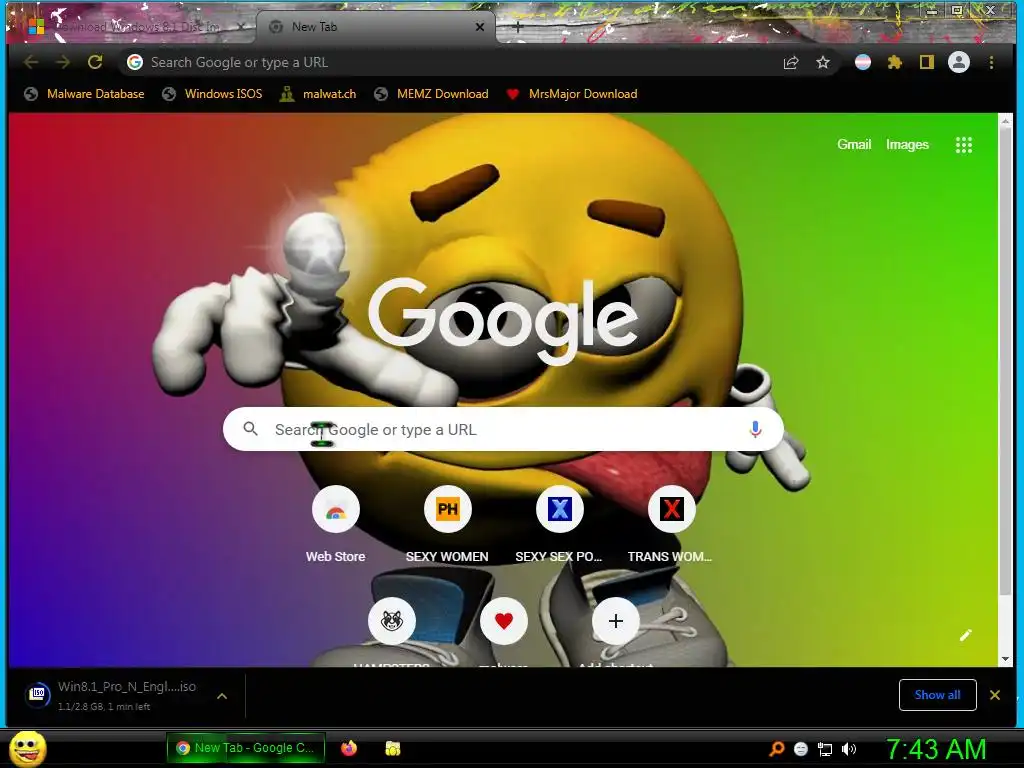Start voice search with the microphone
The height and width of the screenshot is (768, 1024).
coord(755,429)
